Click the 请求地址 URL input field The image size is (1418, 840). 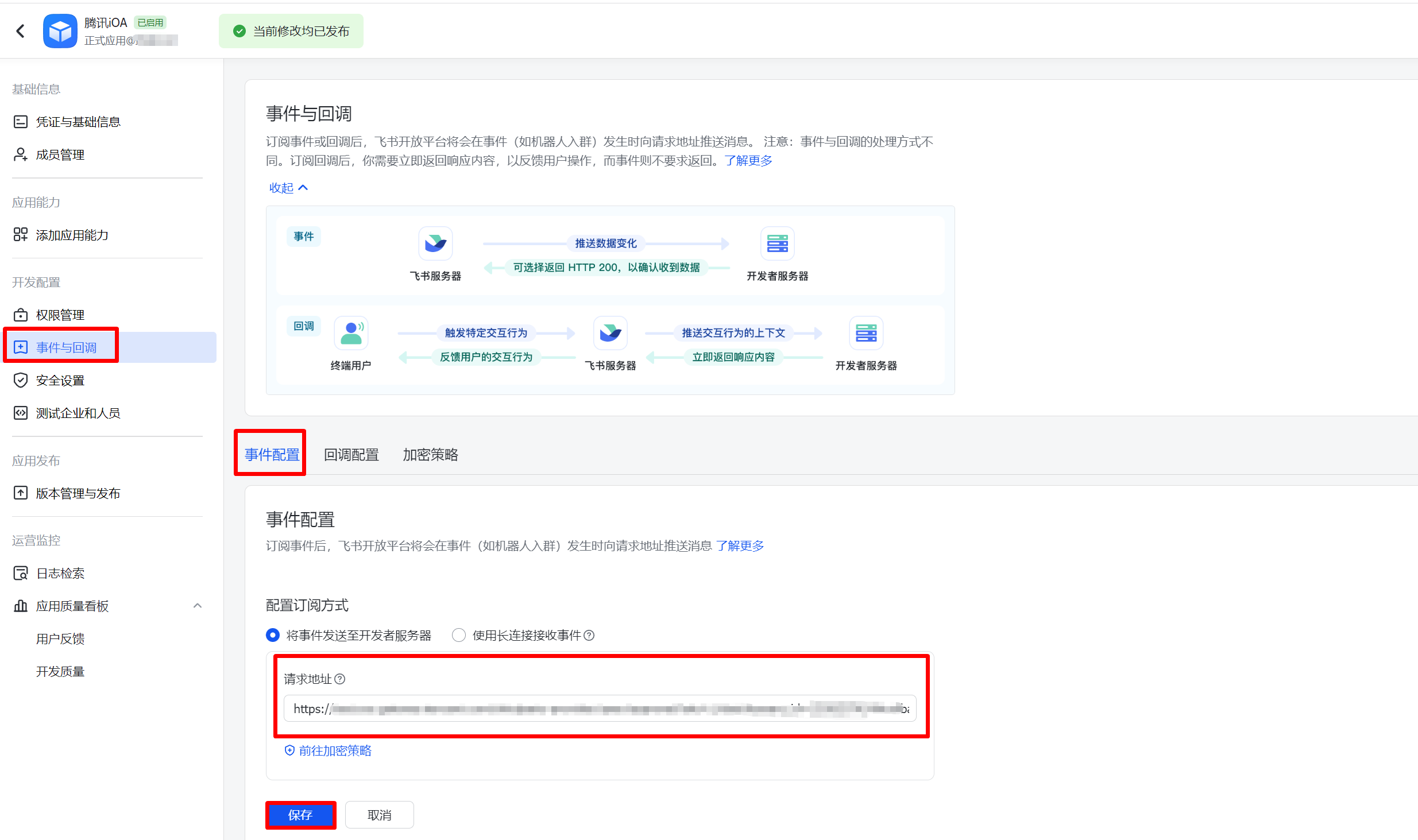coord(599,709)
